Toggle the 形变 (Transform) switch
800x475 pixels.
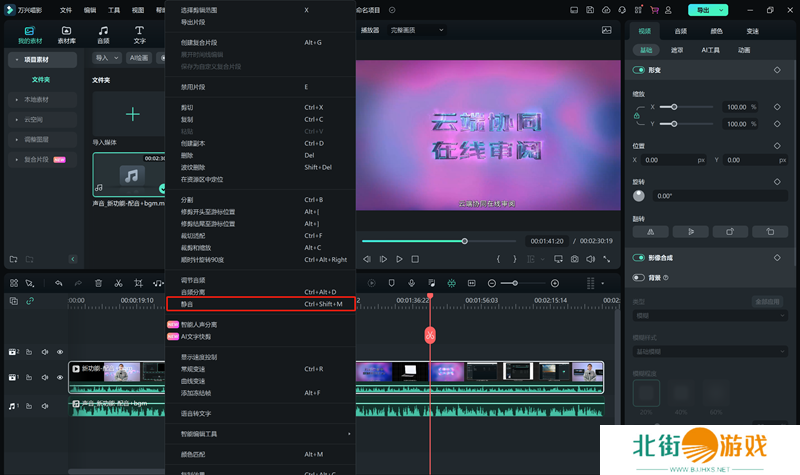click(639, 71)
